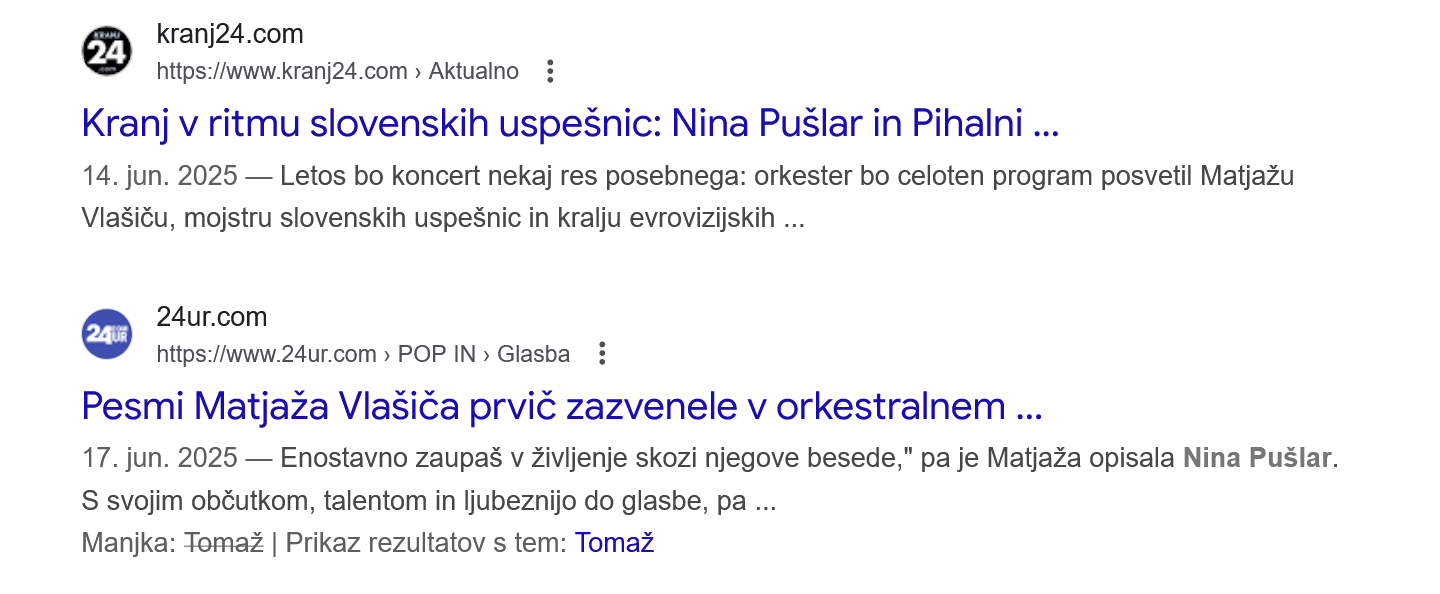Click the https://www.kranj24.com URL text

[282, 71]
